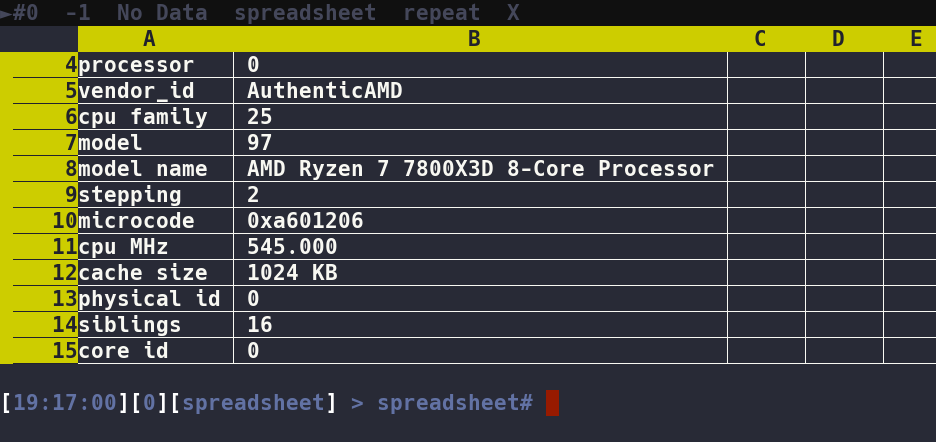Click the arrow marker in the top bar
This screenshot has width=936, height=442.
point(6,13)
